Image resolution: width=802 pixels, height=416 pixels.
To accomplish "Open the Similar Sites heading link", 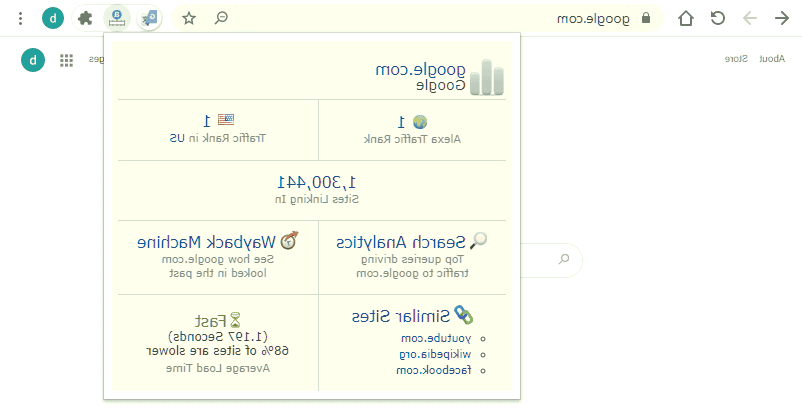I will (402, 316).
